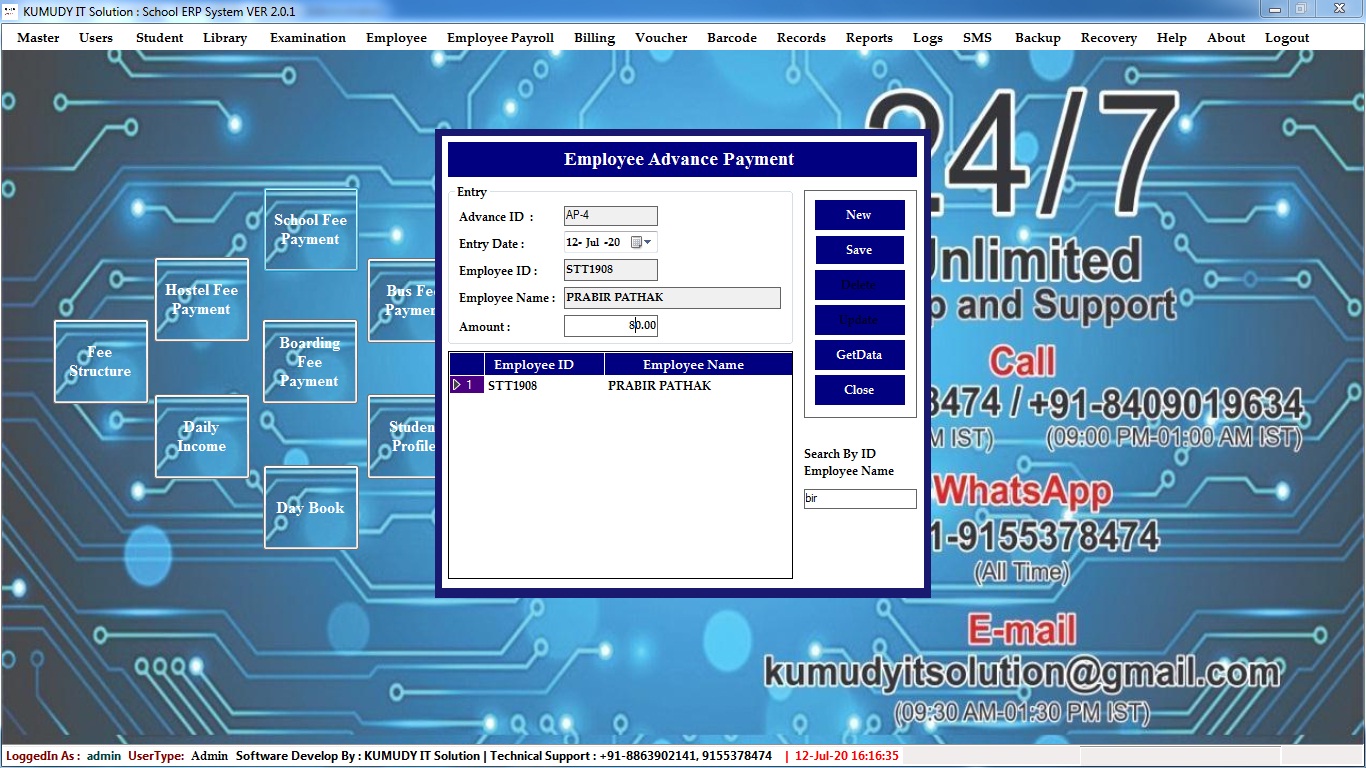Open the School Fee Payment tile
1366x768 pixels.
click(310, 230)
